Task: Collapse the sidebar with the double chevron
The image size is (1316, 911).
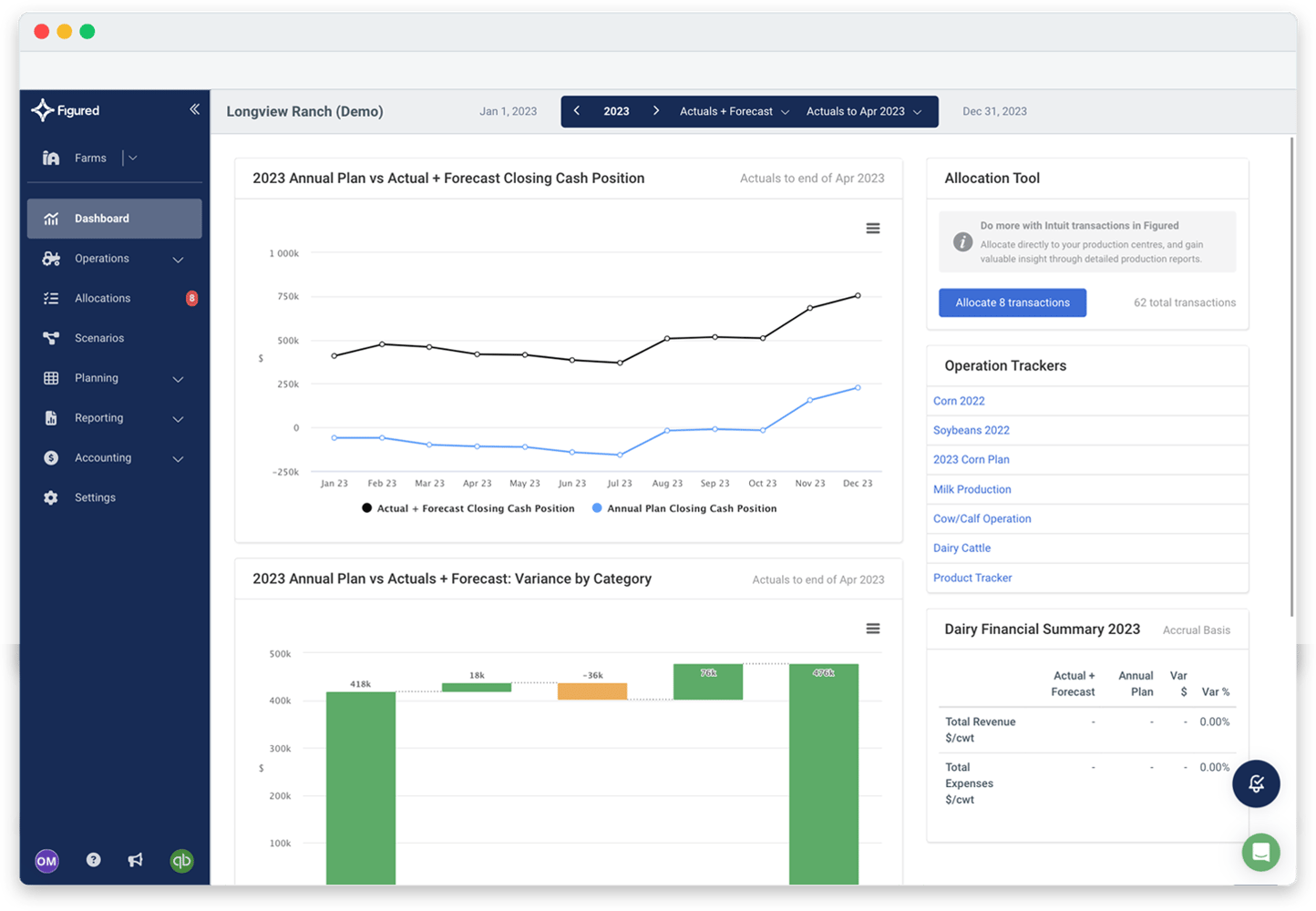Action: click(194, 108)
